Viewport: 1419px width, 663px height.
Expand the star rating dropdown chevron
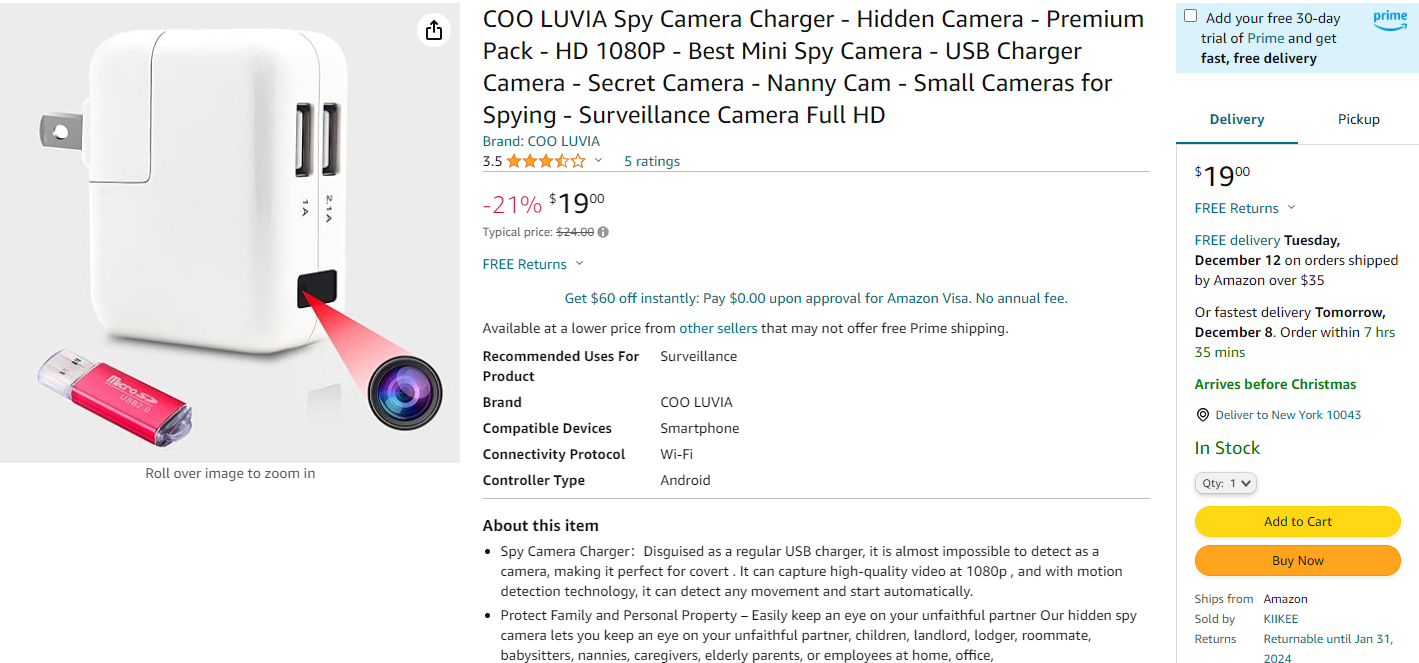tap(599, 160)
